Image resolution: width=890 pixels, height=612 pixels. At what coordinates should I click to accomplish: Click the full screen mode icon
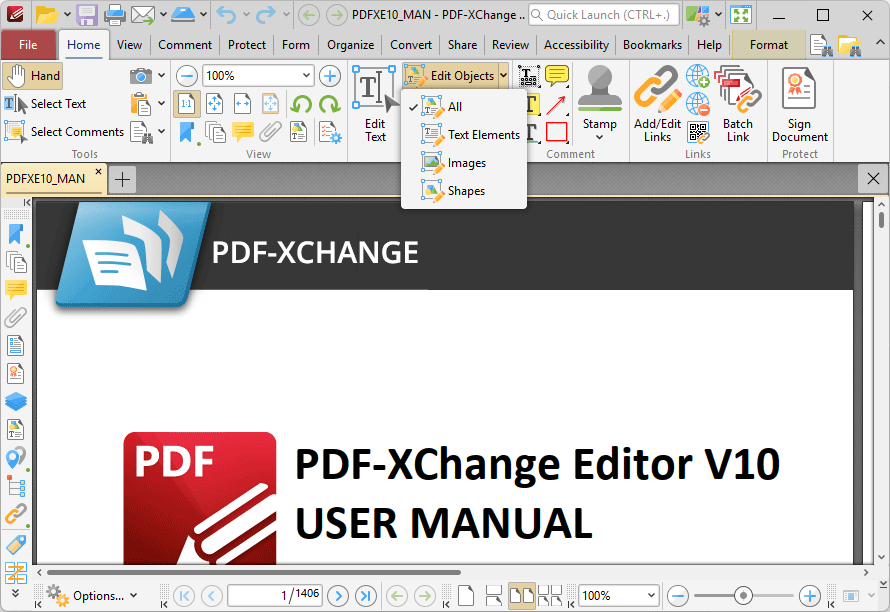click(x=741, y=15)
